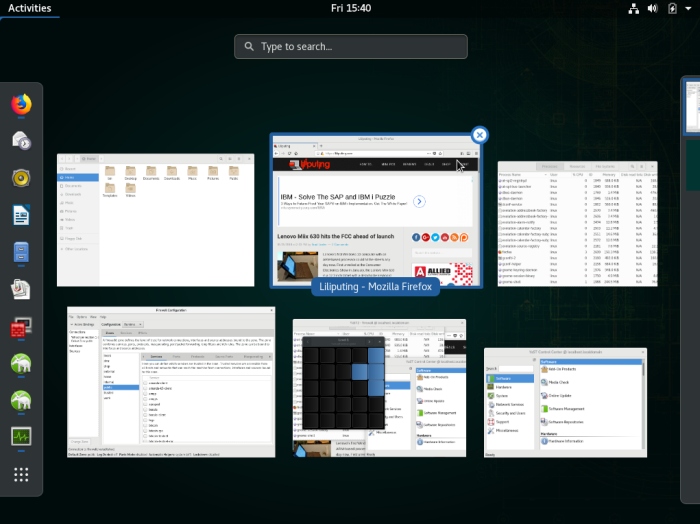This screenshot has width=700, height=524.
Task: Open the mail and calendar dock icon
Action: tap(21, 141)
